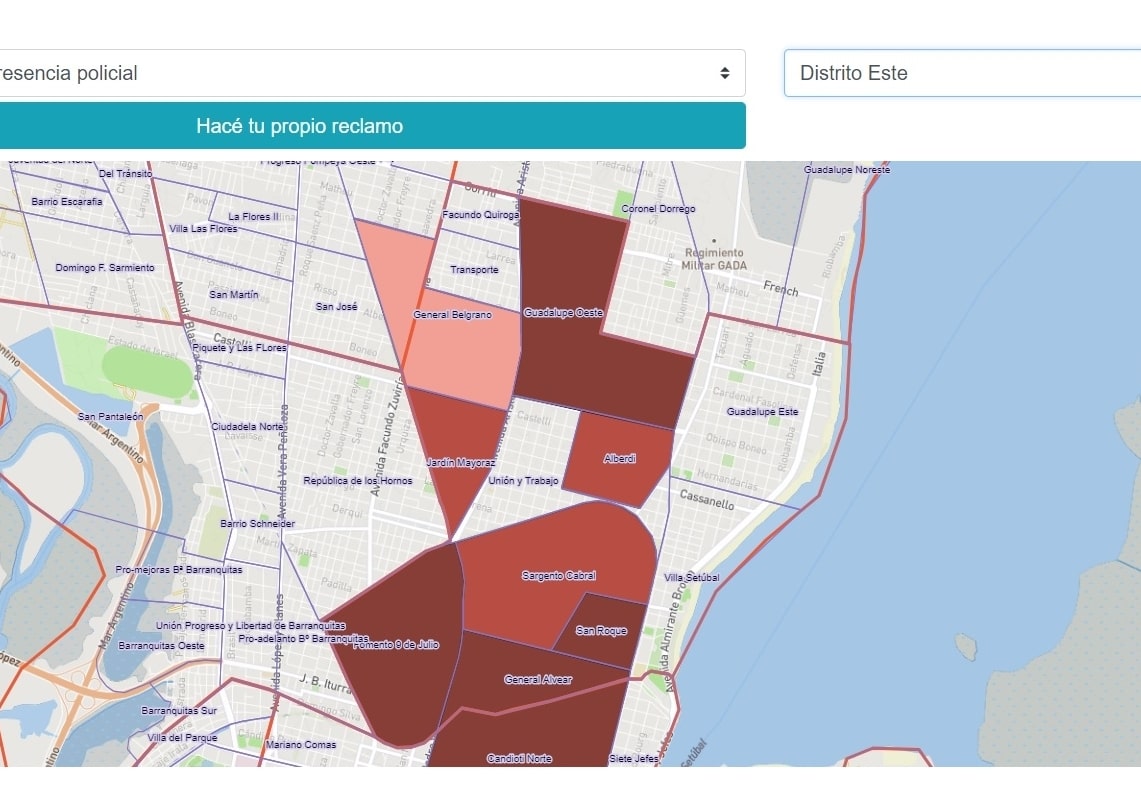This screenshot has width=1141, height=792.
Task: Click the 'La Flores II' label
Action: 253,216
